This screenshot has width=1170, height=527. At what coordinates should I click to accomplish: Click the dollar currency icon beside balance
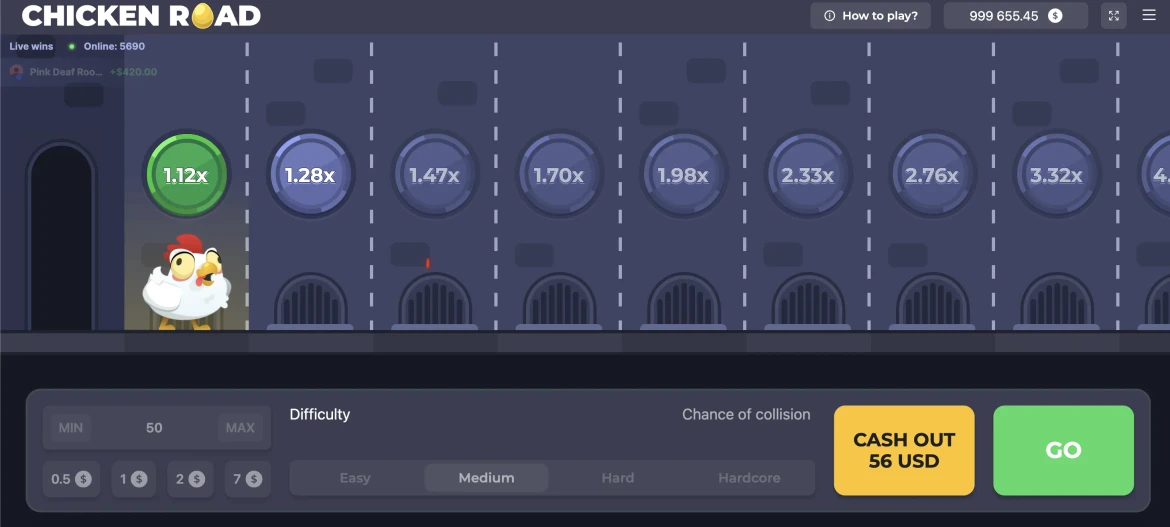tap(1055, 16)
